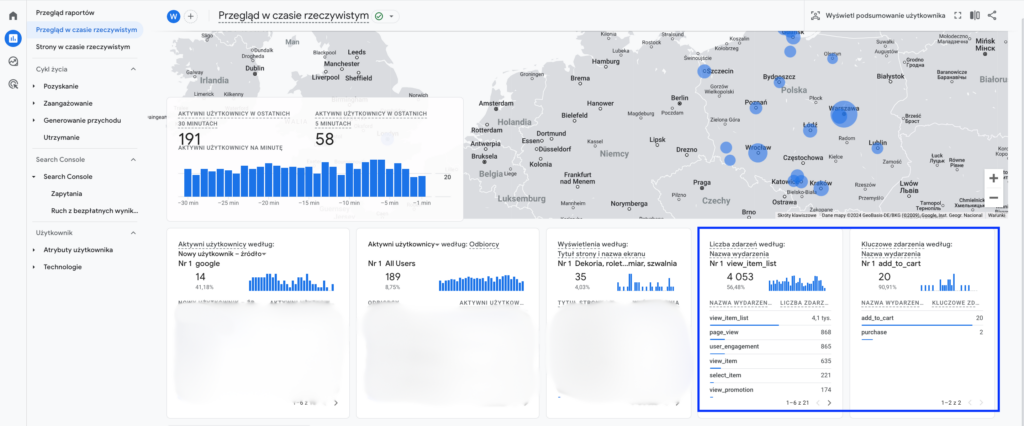Click Nazwa wydarzenia in key events card
This screenshot has height=426, width=1024.
pos(891,254)
